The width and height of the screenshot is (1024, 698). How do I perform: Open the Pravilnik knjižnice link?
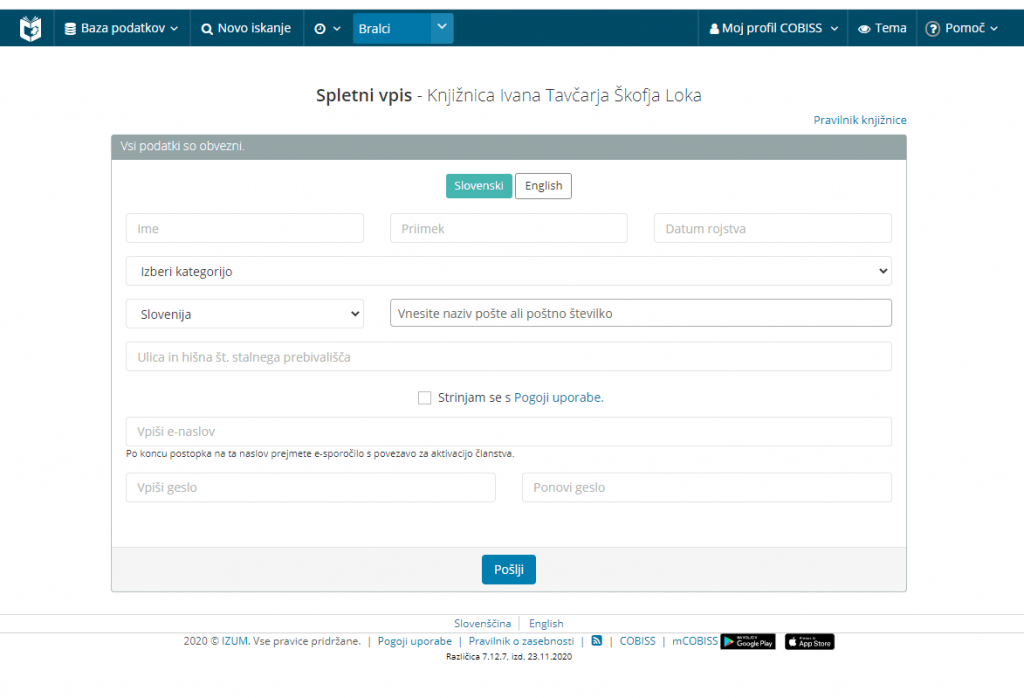click(x=859, y=120)
